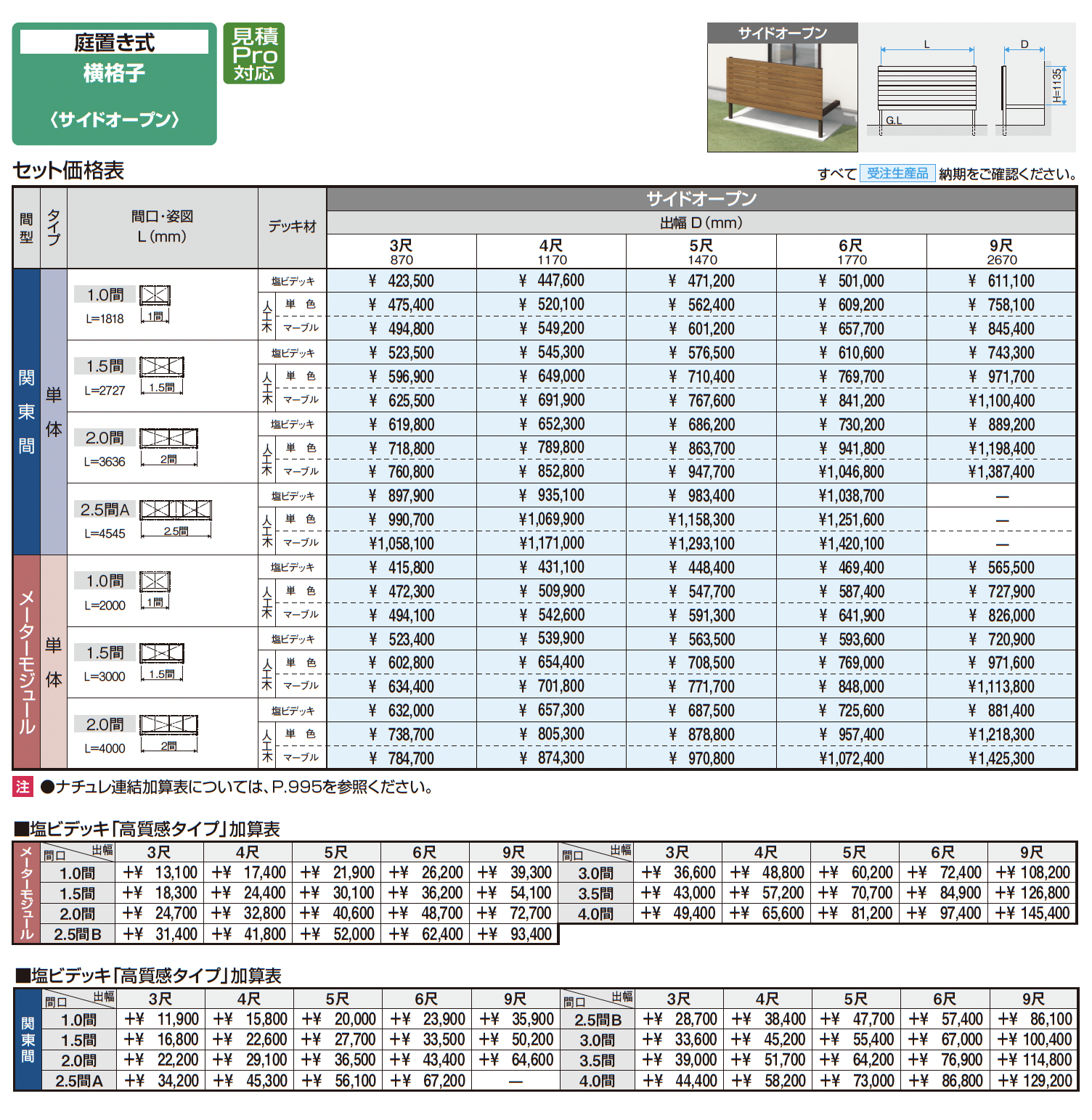
Task: Click the デッキ材 column header
Action: (293, 227)
